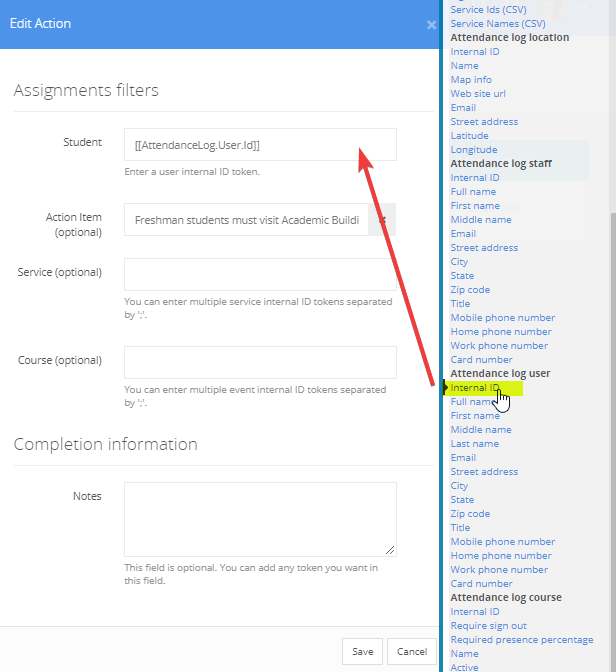Select Middle name under Attendance log staff
The image size is (616, 672).
tap(481, 219)
